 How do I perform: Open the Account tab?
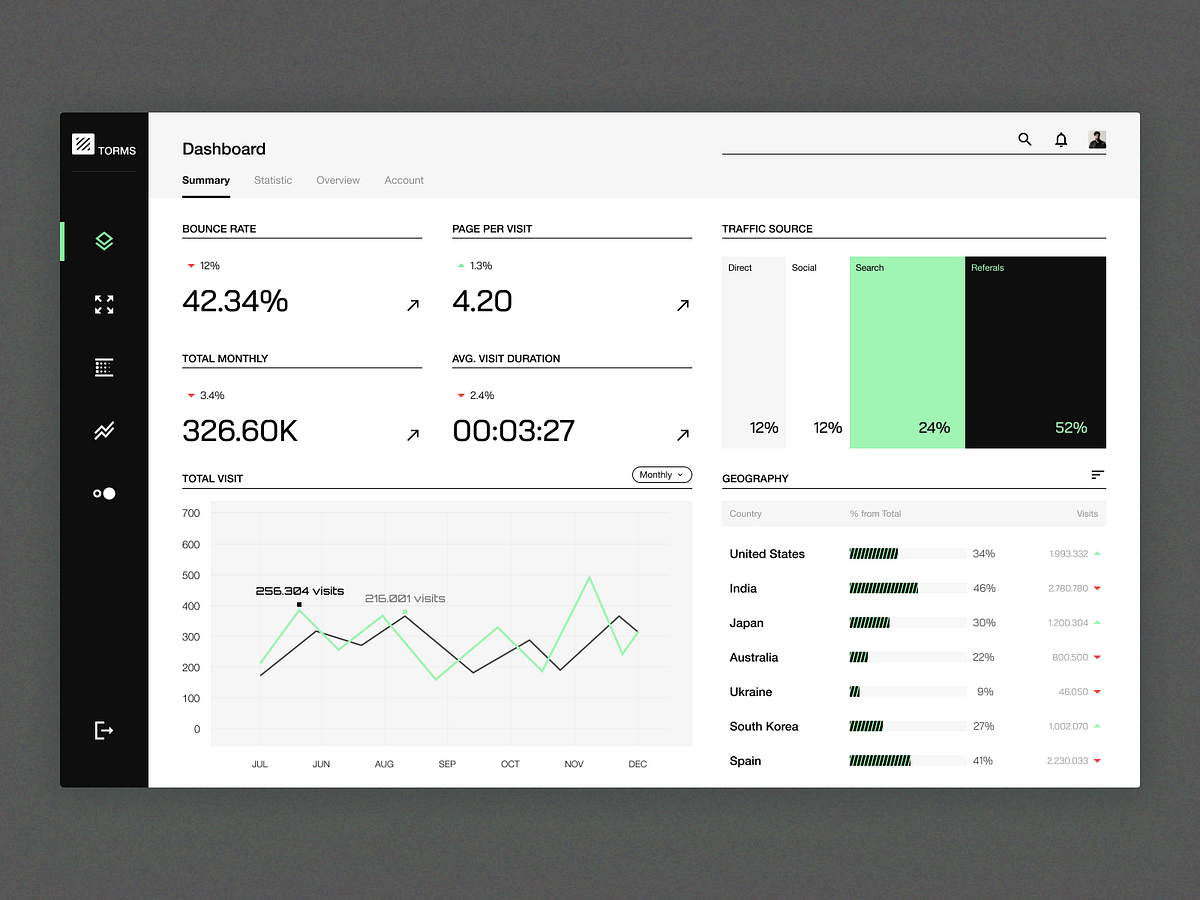point(404,180)
